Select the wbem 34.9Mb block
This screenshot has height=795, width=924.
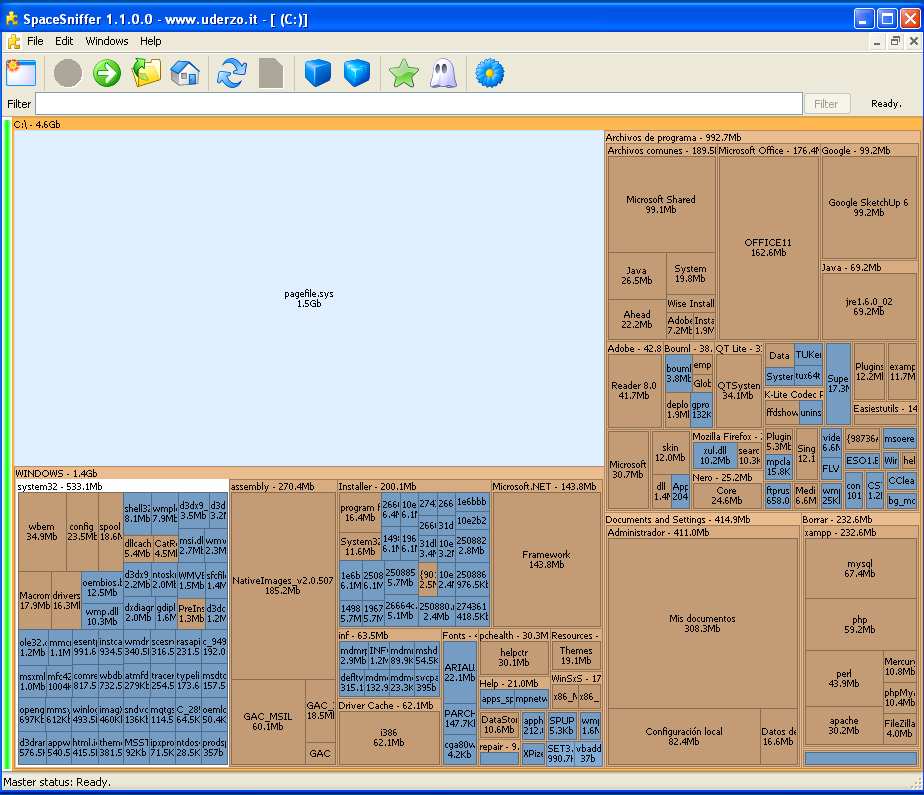click(x=42, y=532)
